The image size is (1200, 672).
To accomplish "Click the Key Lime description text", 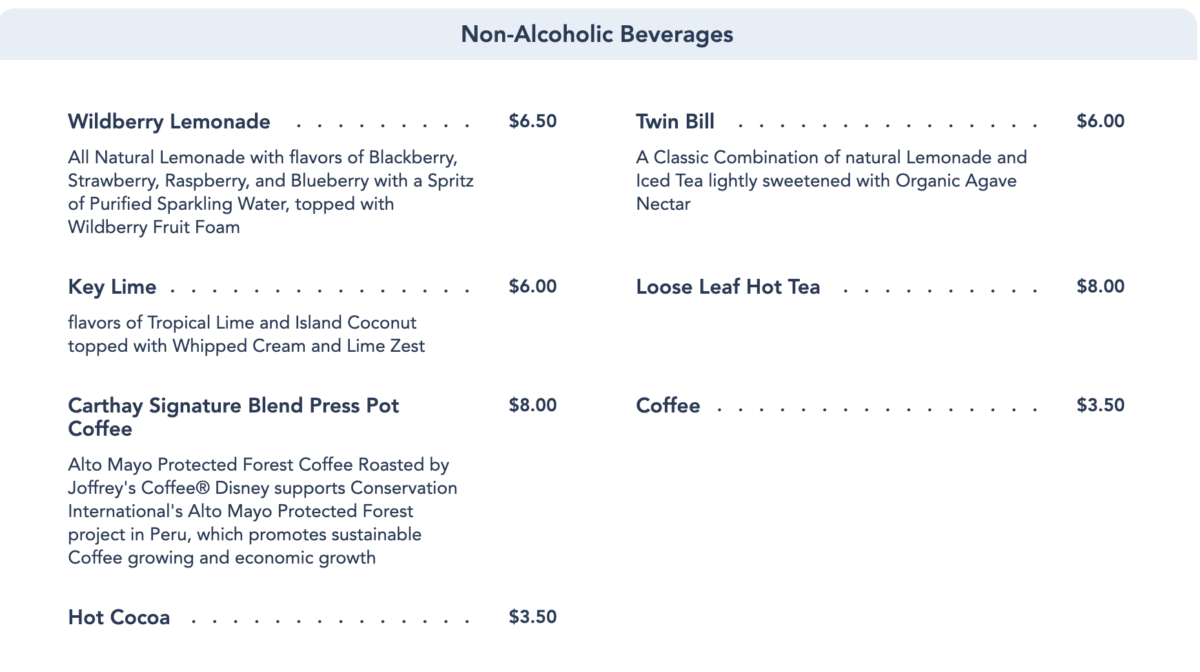I will click(245, 335).
